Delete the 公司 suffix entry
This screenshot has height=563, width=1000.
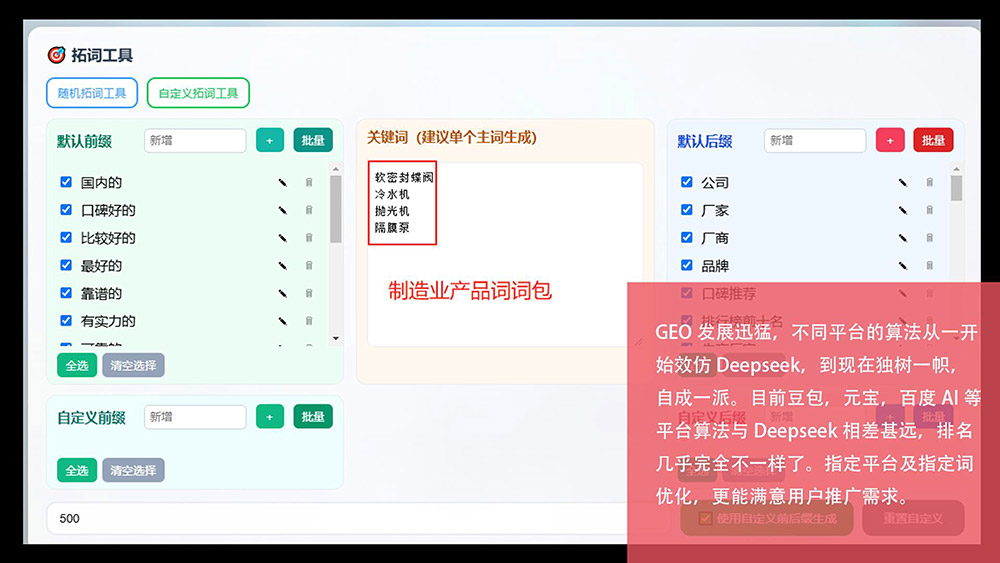[929, 182]
